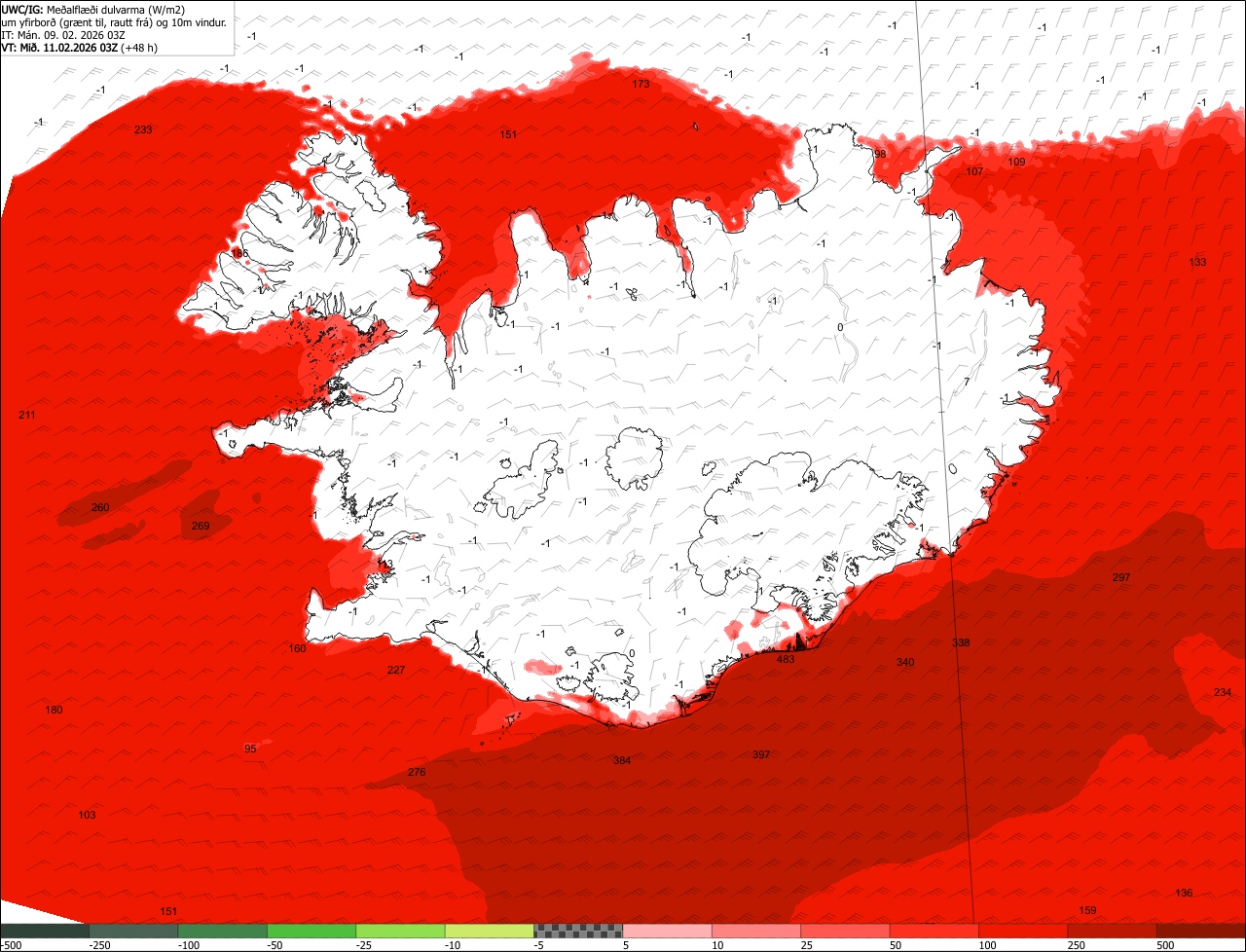Click the legend tick label -50

tap(275, 945)
